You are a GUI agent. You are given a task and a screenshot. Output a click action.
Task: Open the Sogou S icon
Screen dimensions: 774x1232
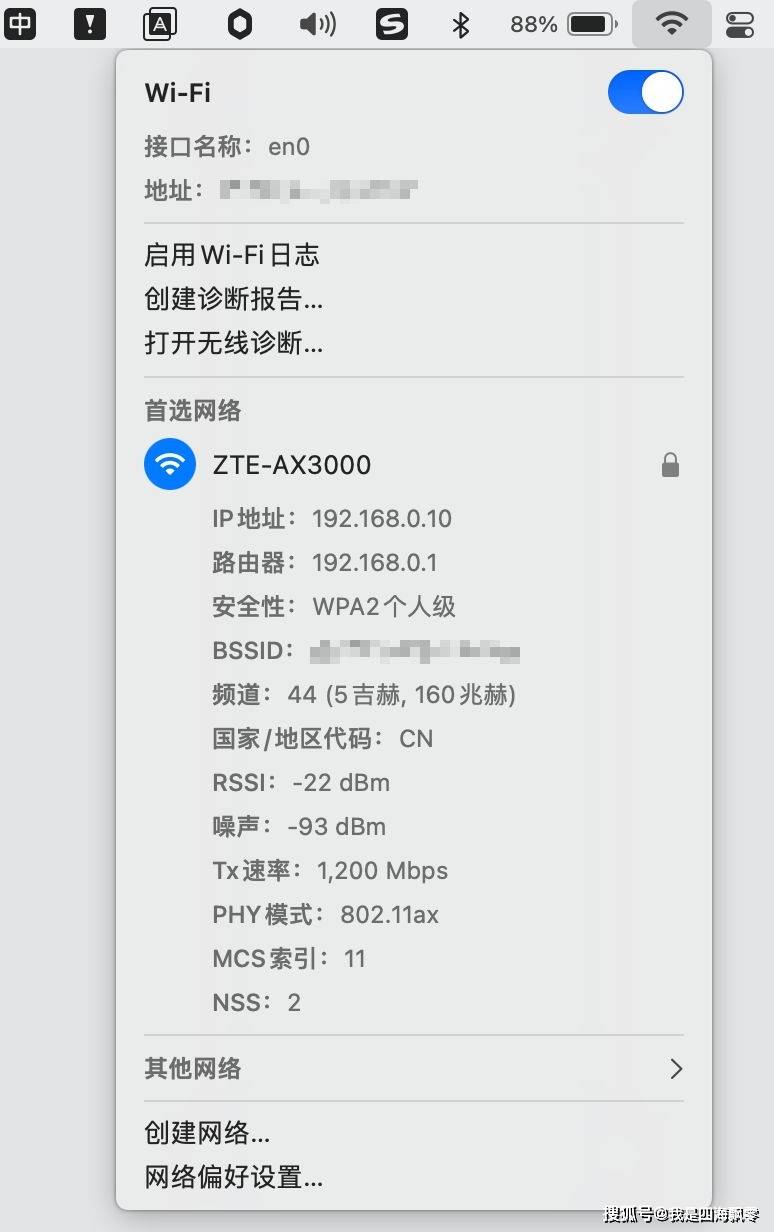(392, 24)
